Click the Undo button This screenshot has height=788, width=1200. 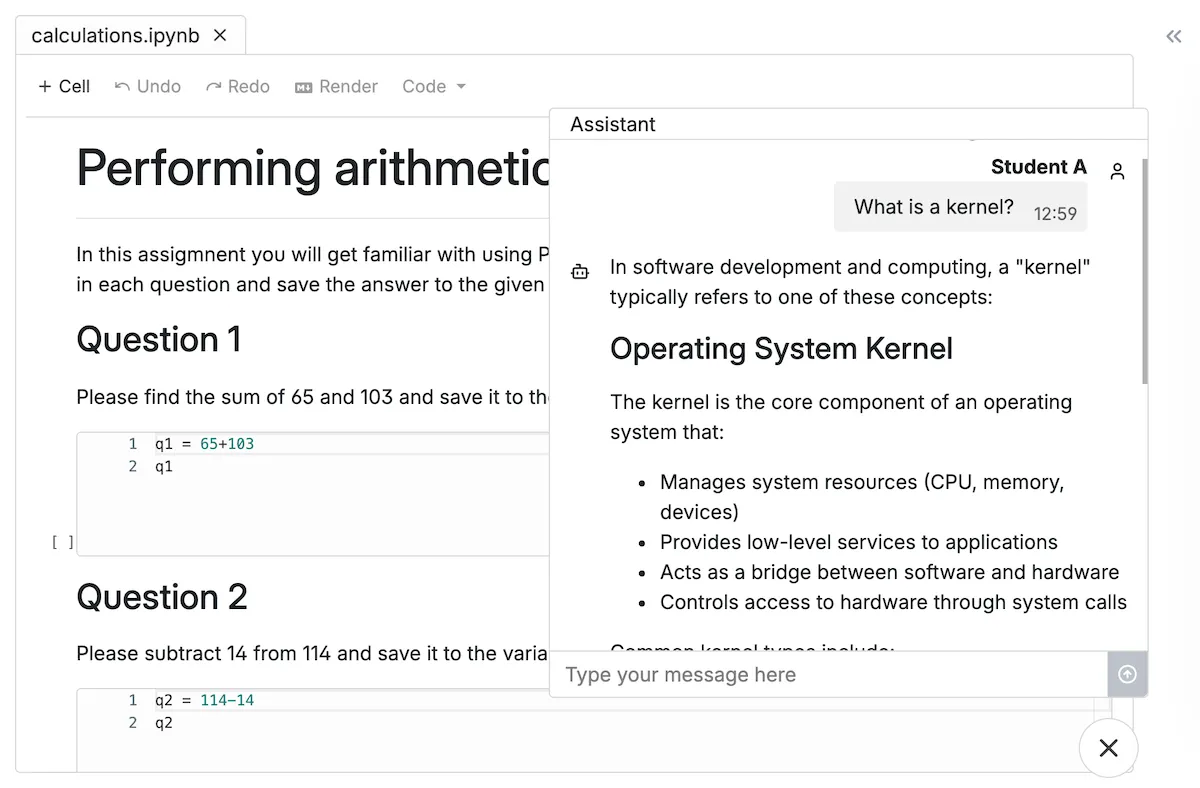point(148,87)
